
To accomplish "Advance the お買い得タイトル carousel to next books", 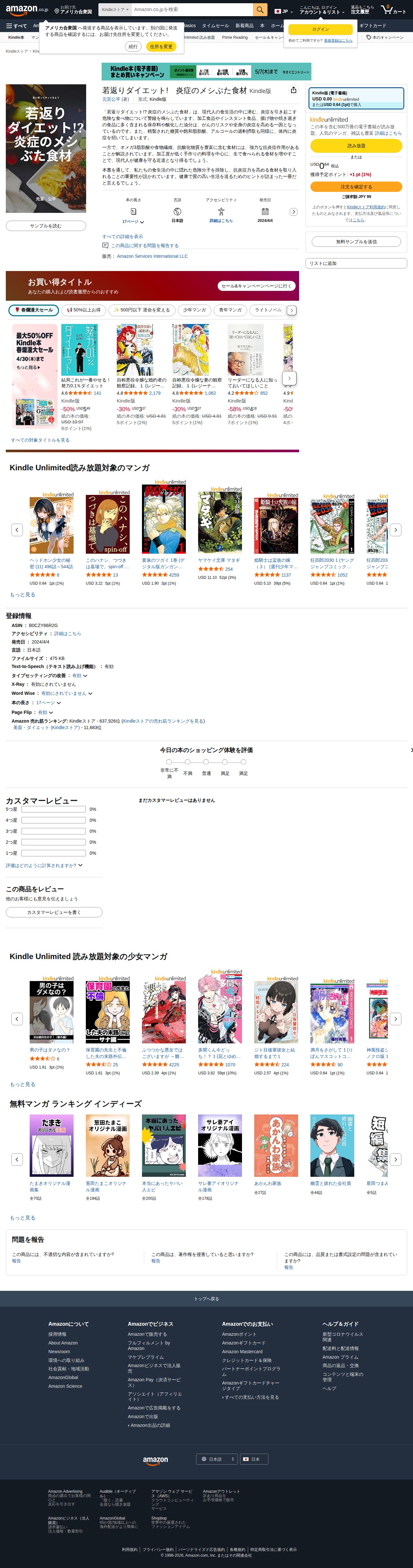I will coord(289,378).
